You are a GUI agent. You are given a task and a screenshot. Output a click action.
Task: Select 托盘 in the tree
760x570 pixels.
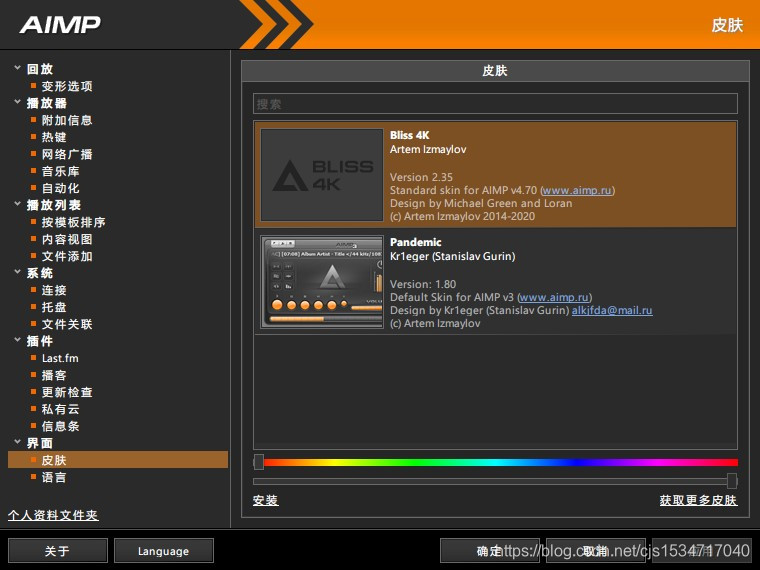click(x=54, y=307)
